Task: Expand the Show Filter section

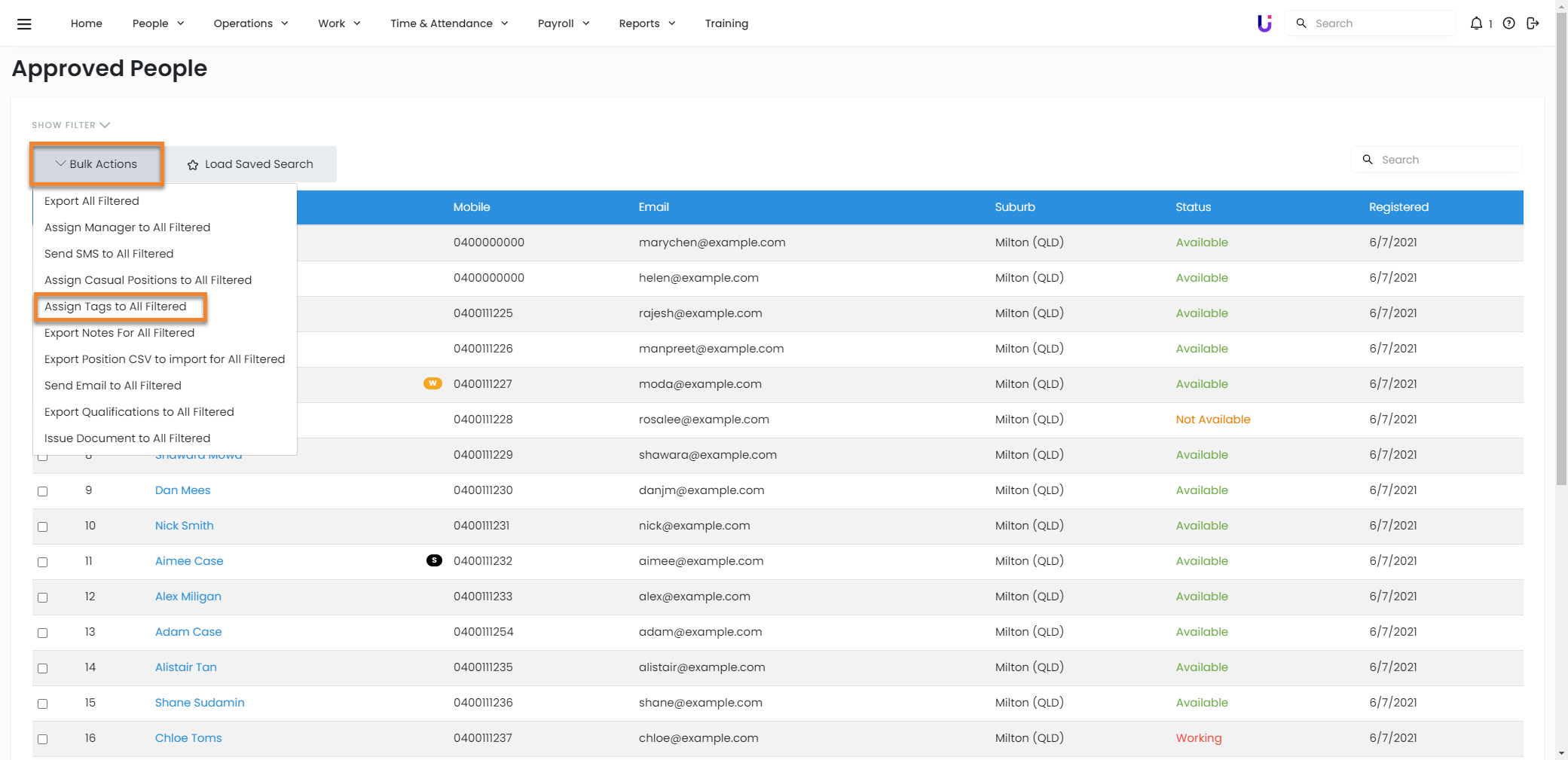Action: tap(71, 125)
